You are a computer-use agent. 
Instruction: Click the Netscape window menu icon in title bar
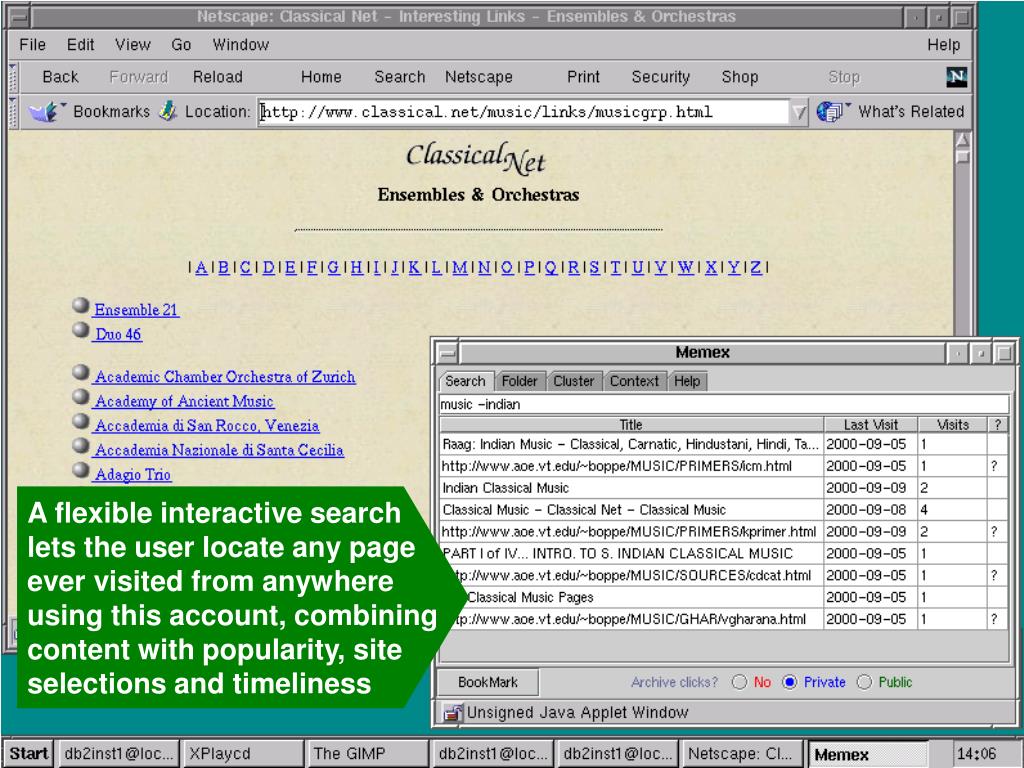pos(17,17)
